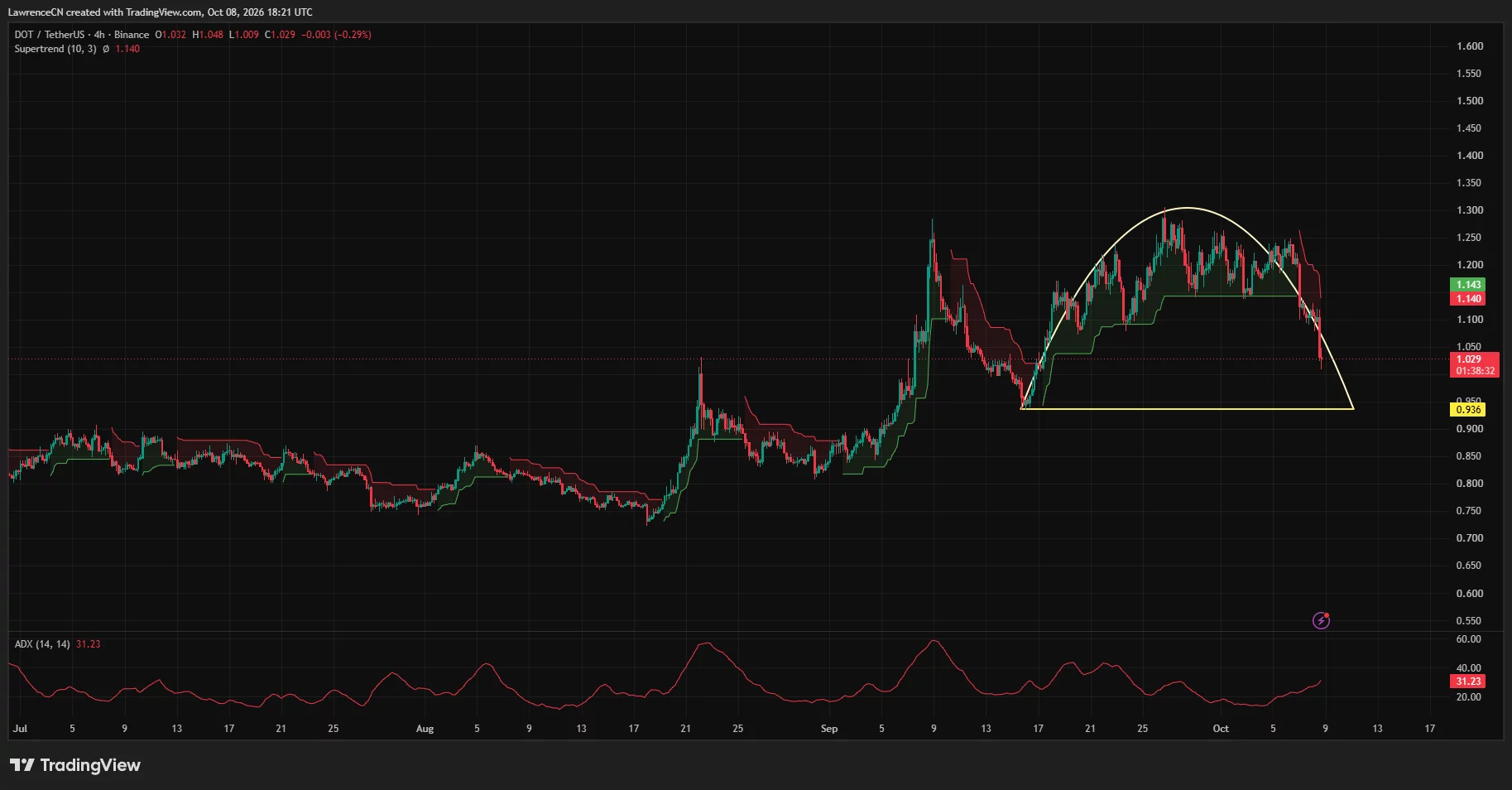Click the ADX legend value 31.23
Viewport: 1512px width, 790px height.
[89, 644]
